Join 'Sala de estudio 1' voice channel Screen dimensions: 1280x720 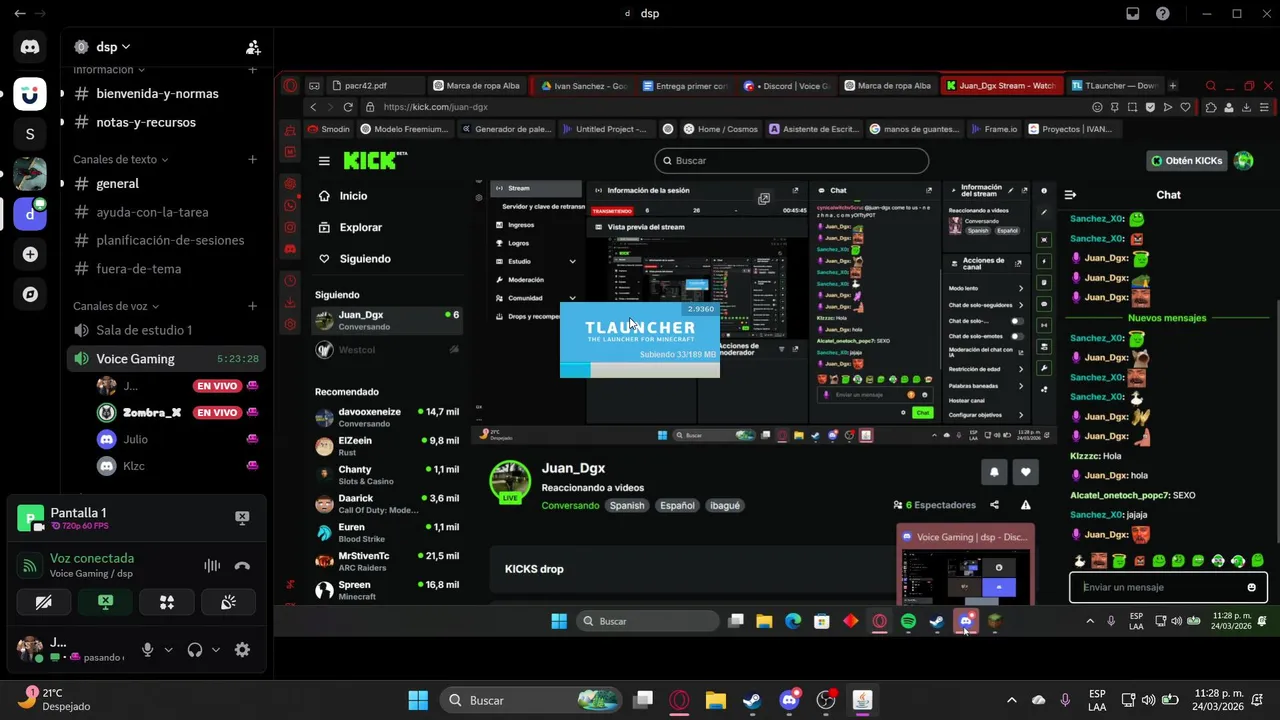click(166, 330)
